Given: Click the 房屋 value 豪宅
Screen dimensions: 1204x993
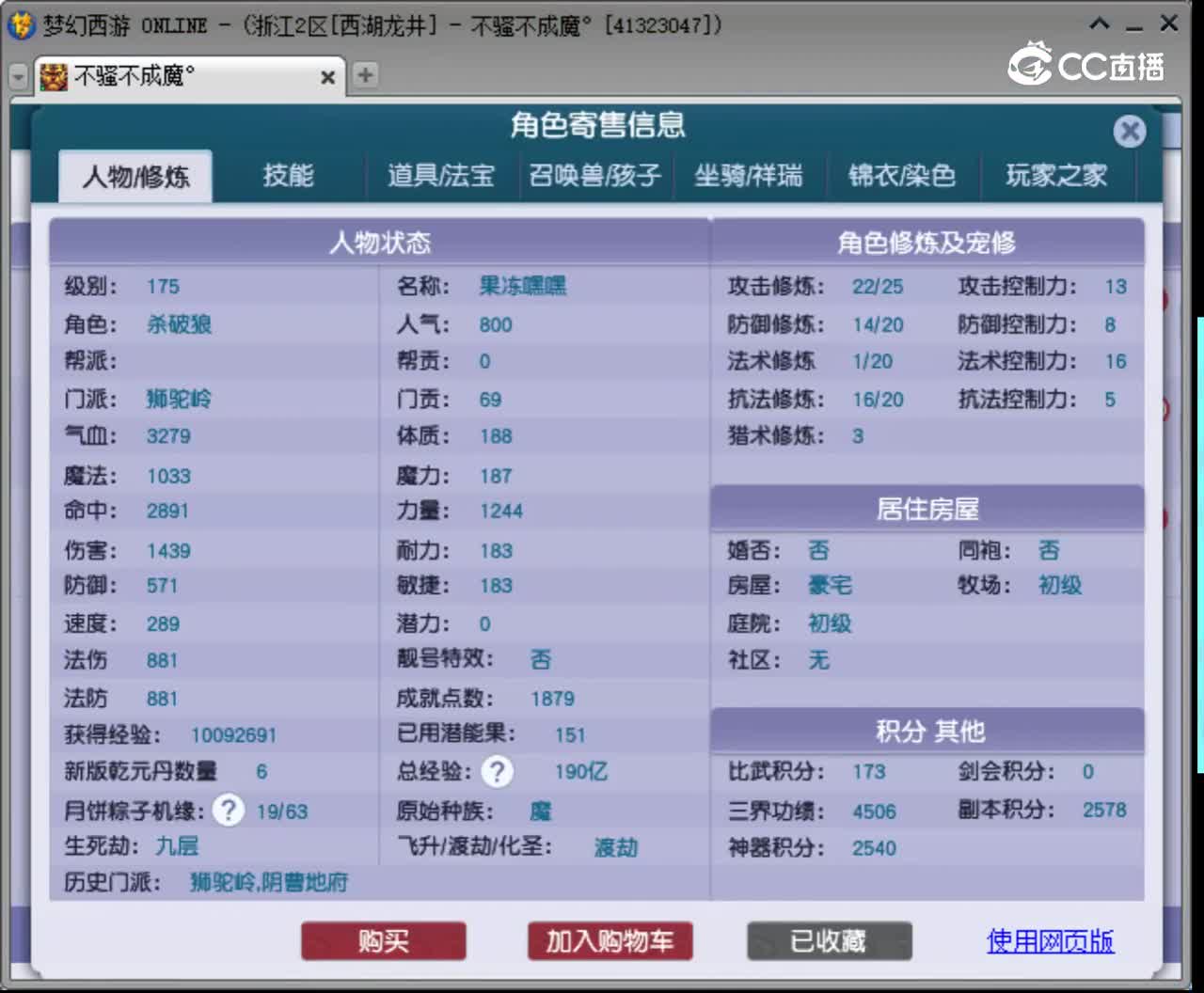Looking at the screenshot, I should point(830,586).
